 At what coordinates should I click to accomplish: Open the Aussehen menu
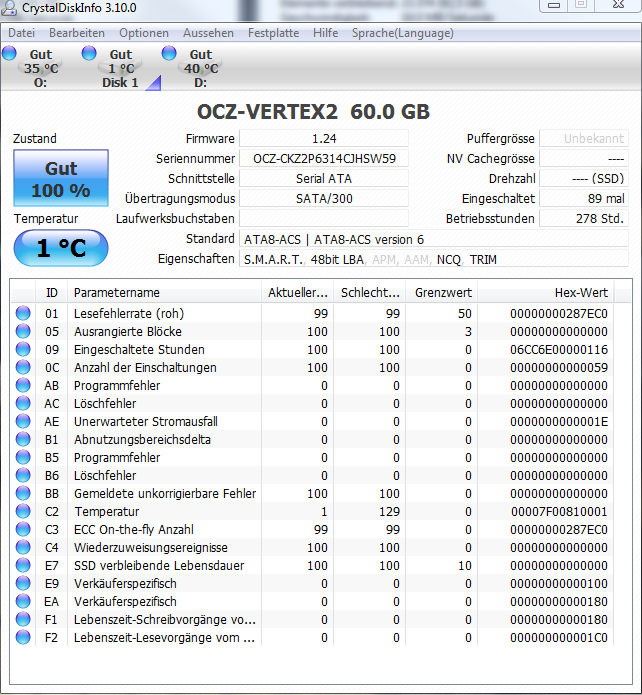(208, 33)
